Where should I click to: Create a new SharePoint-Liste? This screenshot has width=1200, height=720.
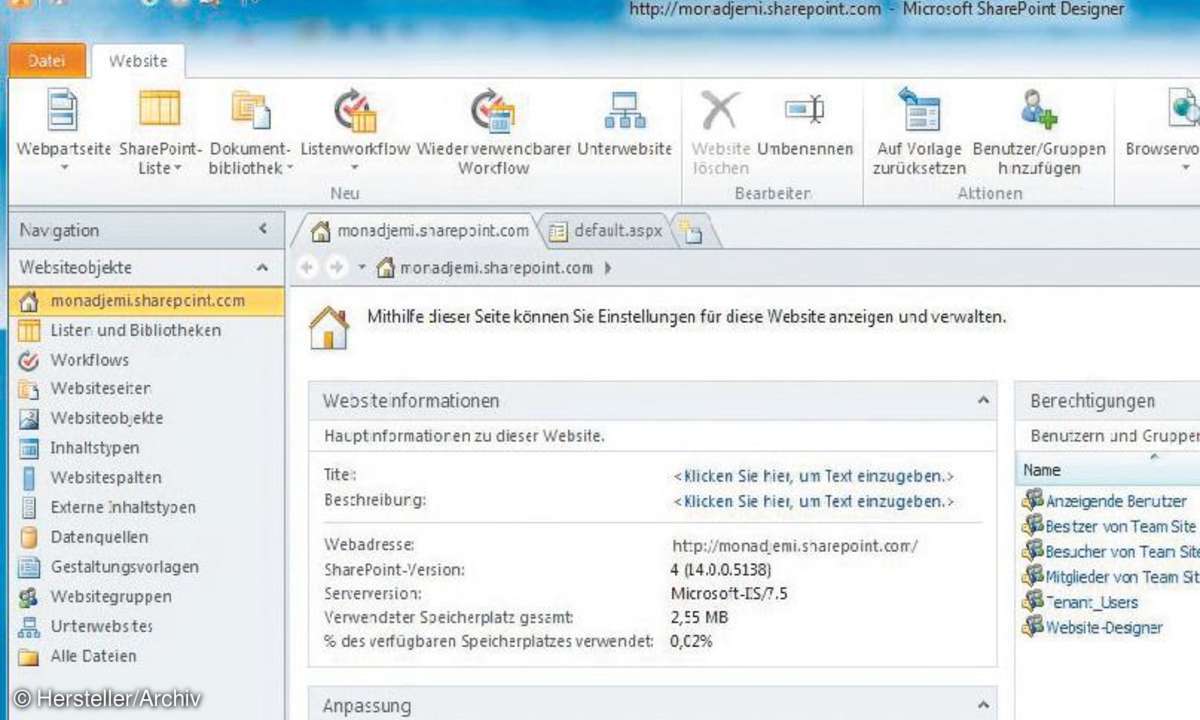click(160, 110)
